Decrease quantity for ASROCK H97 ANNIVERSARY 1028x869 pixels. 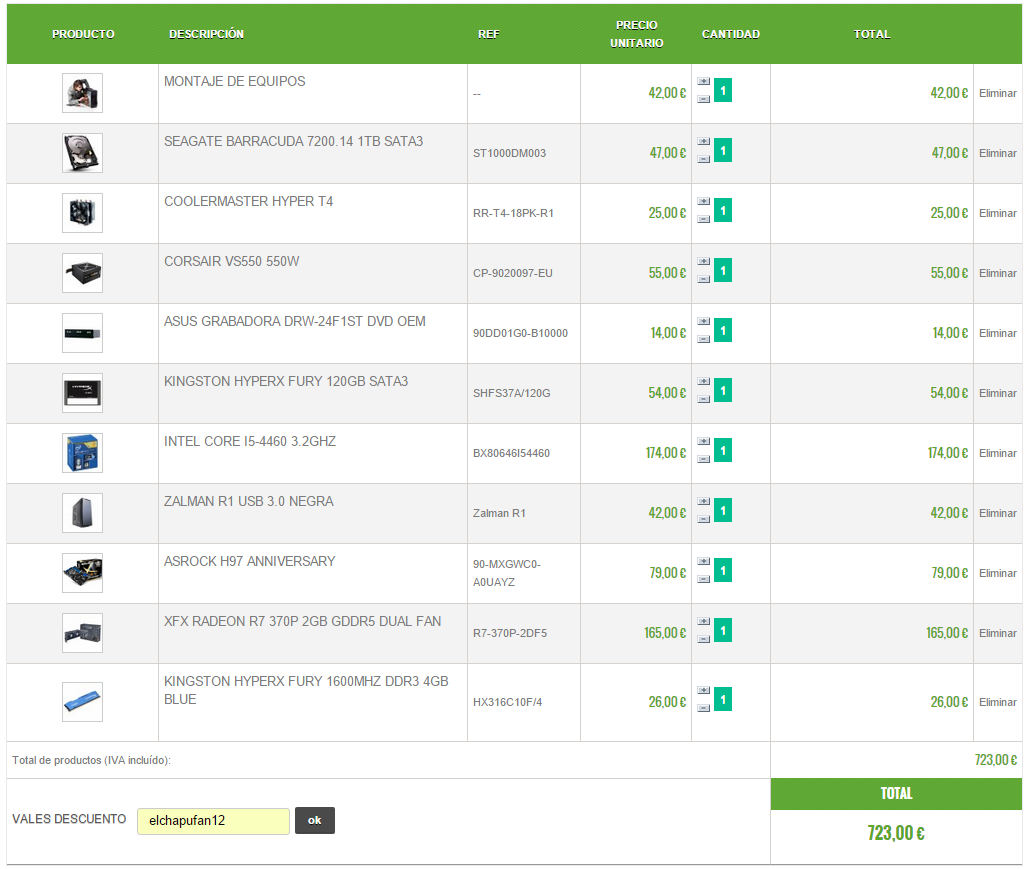click(x=703, y=579)
